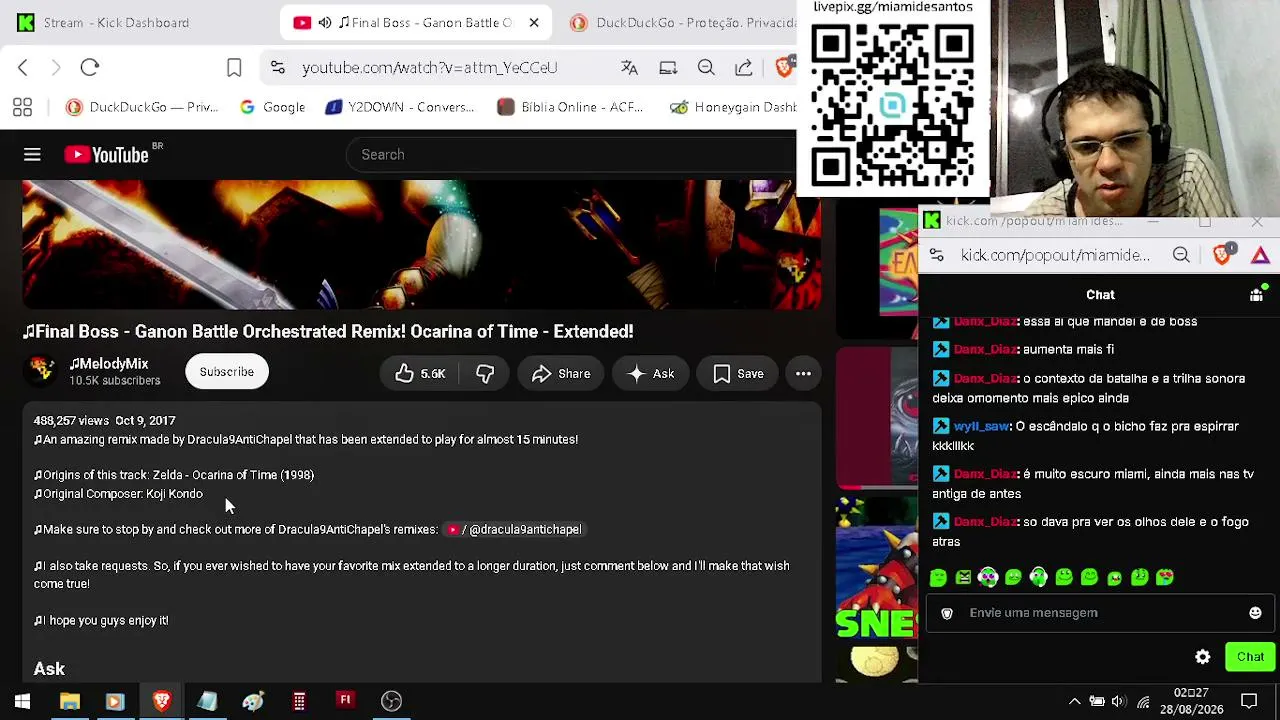Open Kick chat settings gear
Viewport: 1280px width, 720px height.
pos(1203,657)
